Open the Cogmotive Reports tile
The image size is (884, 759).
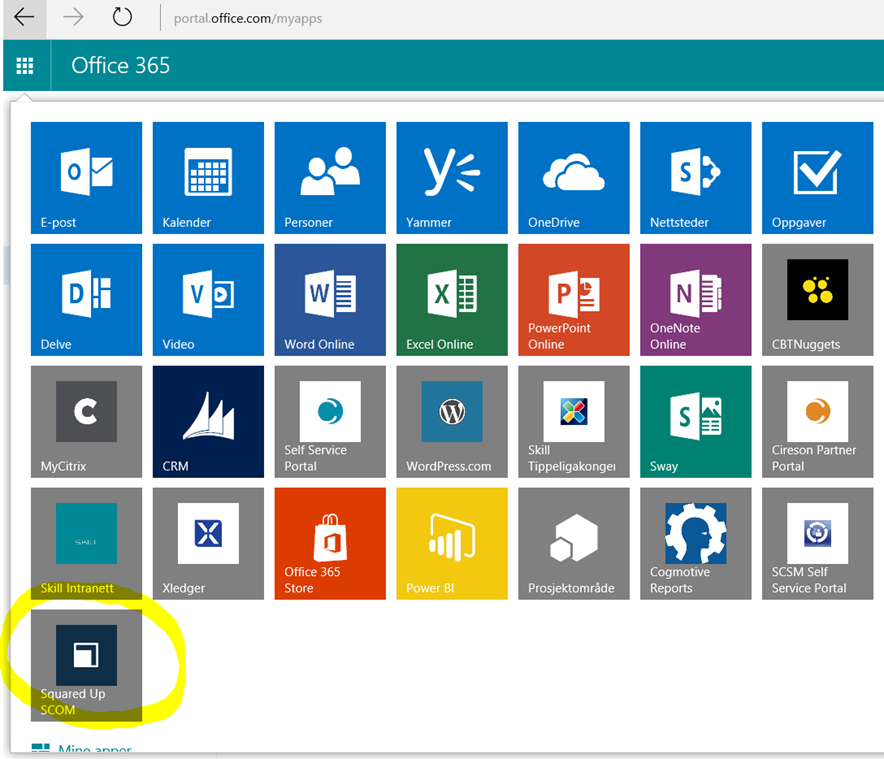click(x=695, y=543)
